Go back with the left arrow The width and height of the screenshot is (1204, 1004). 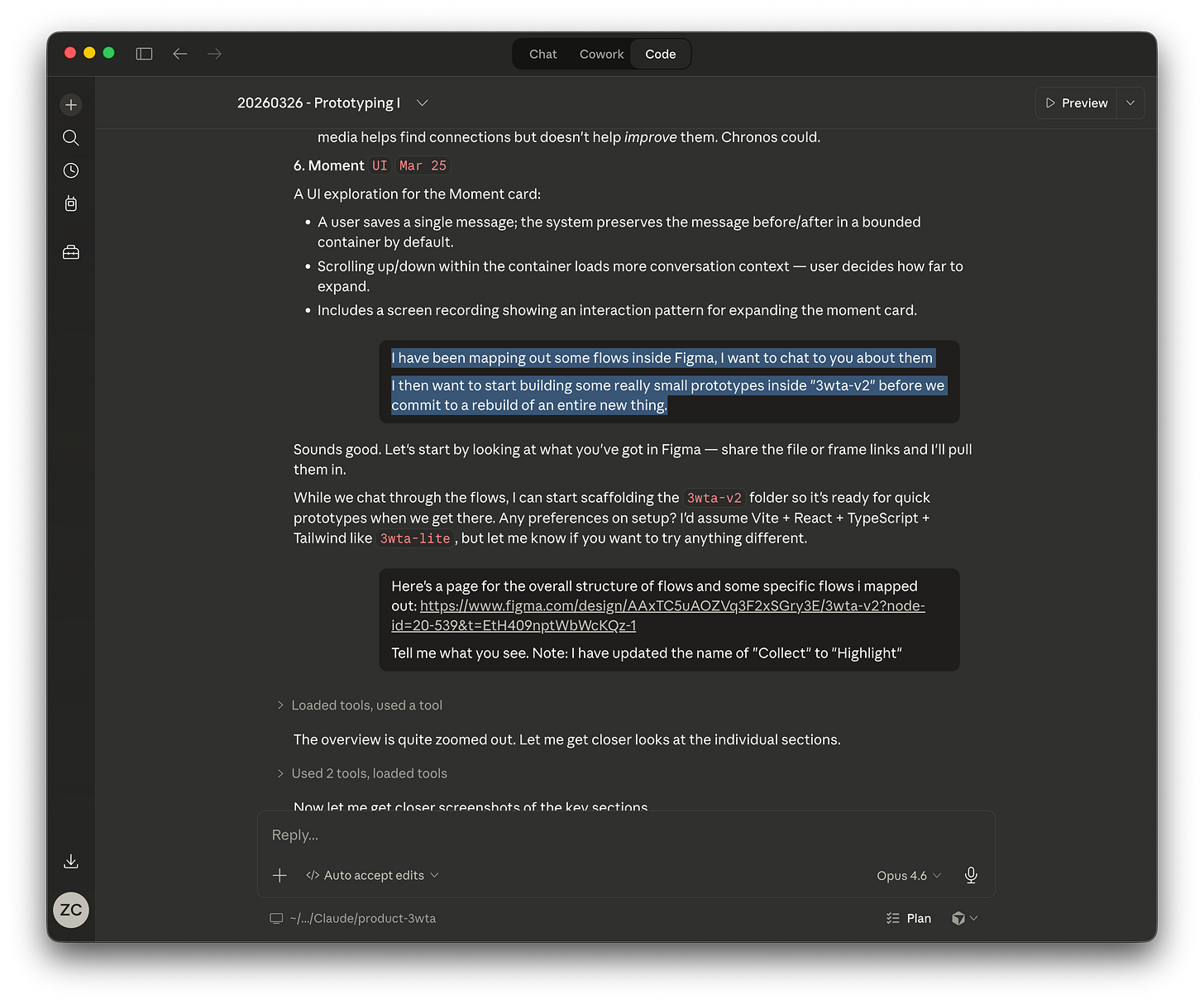[180, 54]
